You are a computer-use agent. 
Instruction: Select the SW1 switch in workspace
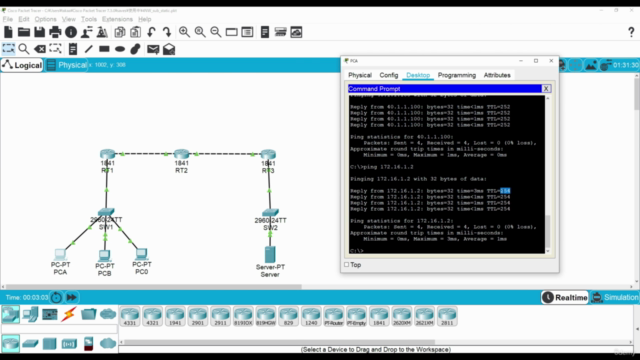(106, 212)
